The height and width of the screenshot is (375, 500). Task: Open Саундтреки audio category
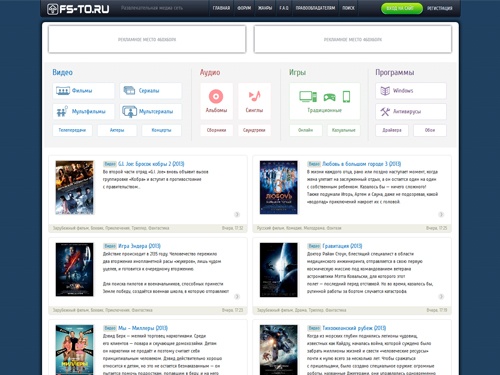254,130
